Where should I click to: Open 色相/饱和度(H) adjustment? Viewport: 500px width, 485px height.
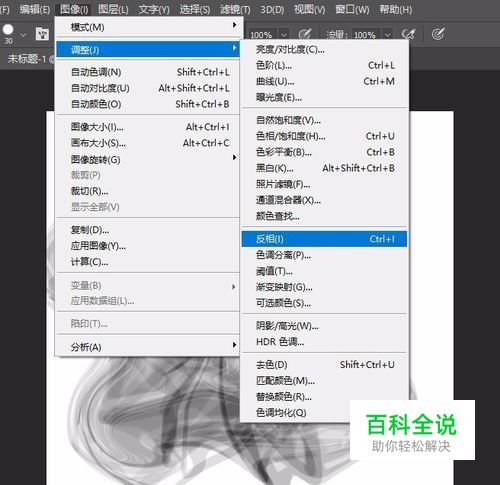pos(324,136)
